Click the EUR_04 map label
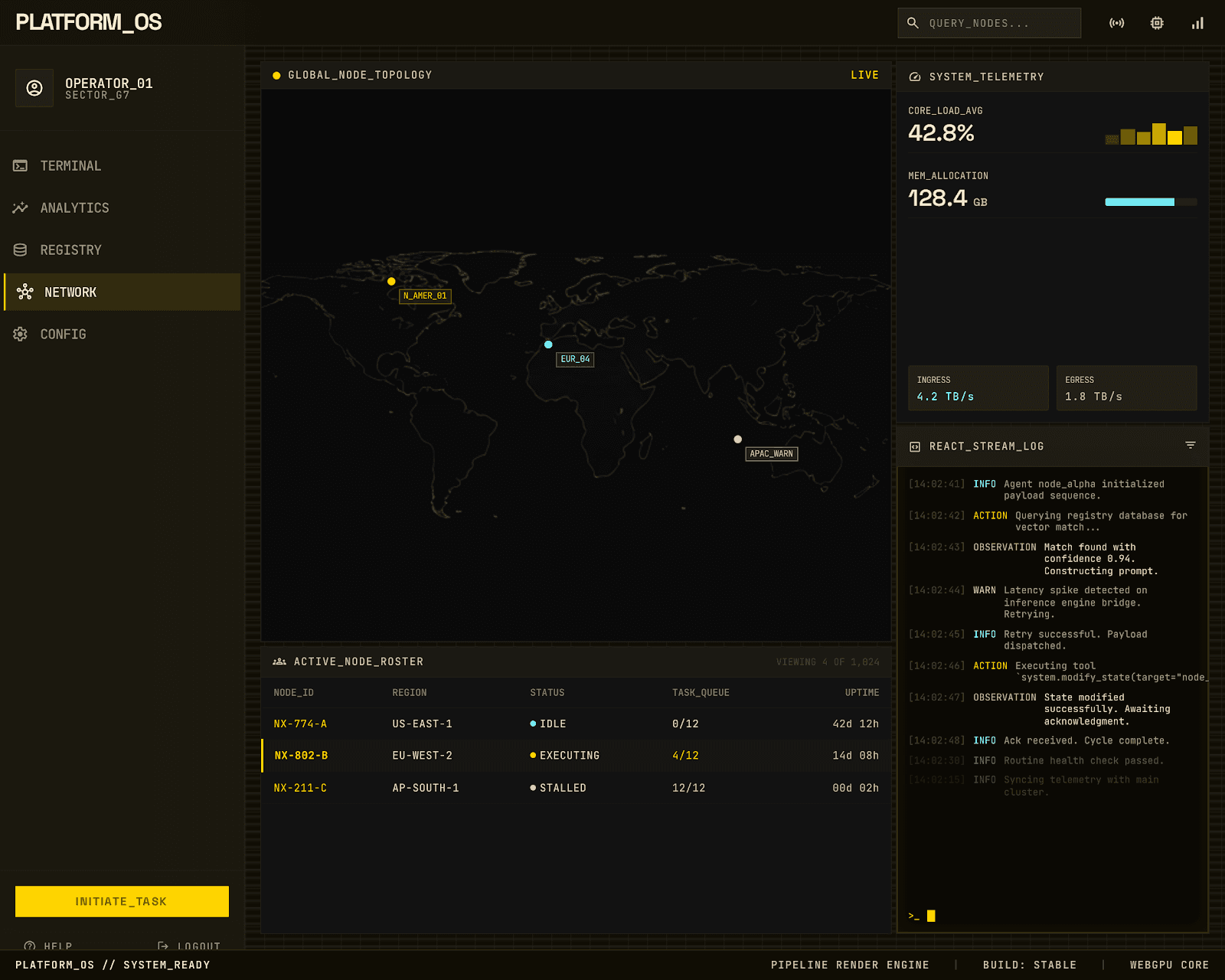The height and width of the screenshot is (980, 1225). coord(575,359)
